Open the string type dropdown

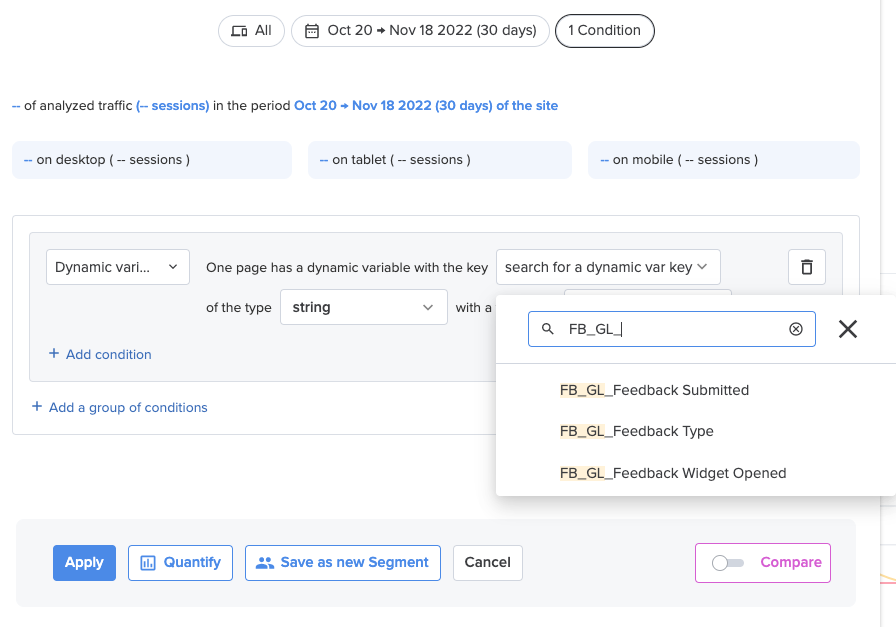[364, 307]
